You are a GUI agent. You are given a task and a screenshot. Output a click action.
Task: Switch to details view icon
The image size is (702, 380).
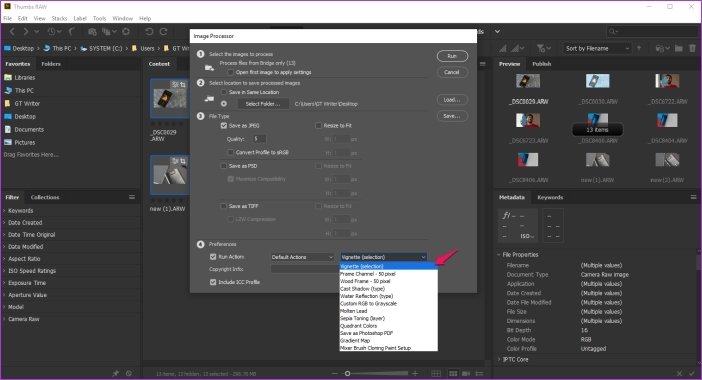466,373
